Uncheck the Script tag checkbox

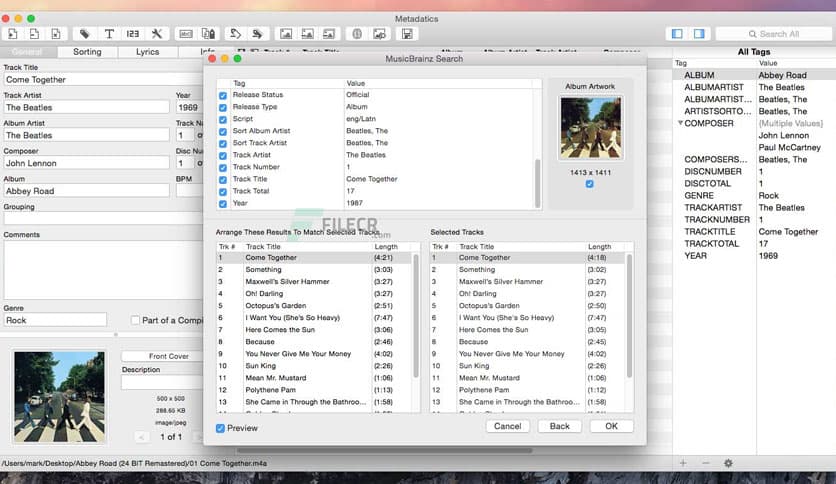pos(223,119)
